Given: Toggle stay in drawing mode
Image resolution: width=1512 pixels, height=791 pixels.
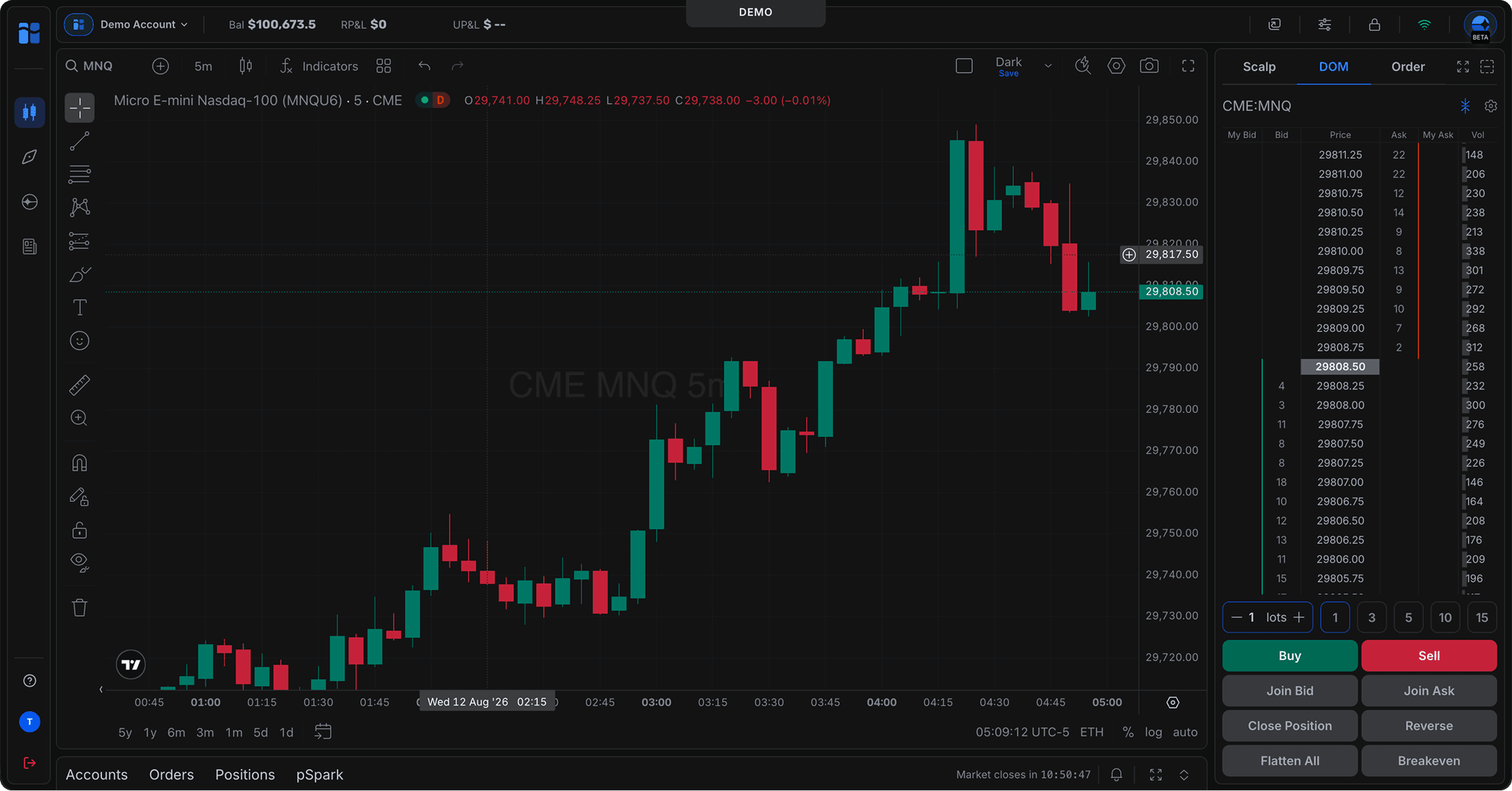Looking at the screenshot, I should 80,496.
